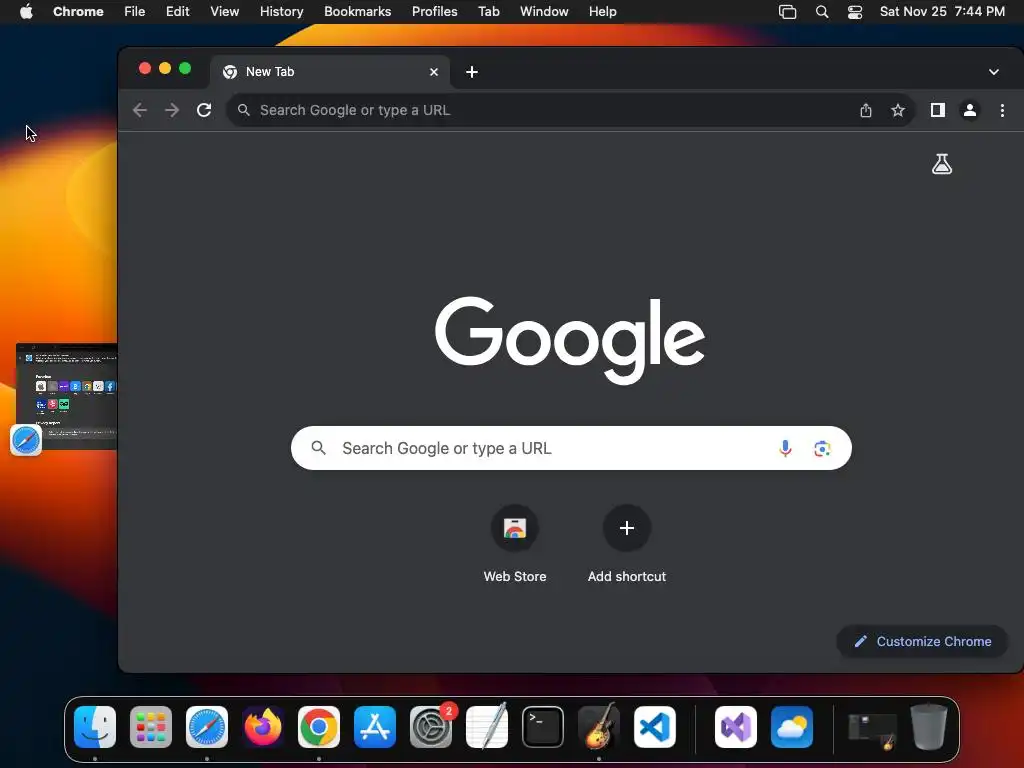Open Chrome's three-dot menu
1024x768 pixels.
click(x=1002, y=110)
